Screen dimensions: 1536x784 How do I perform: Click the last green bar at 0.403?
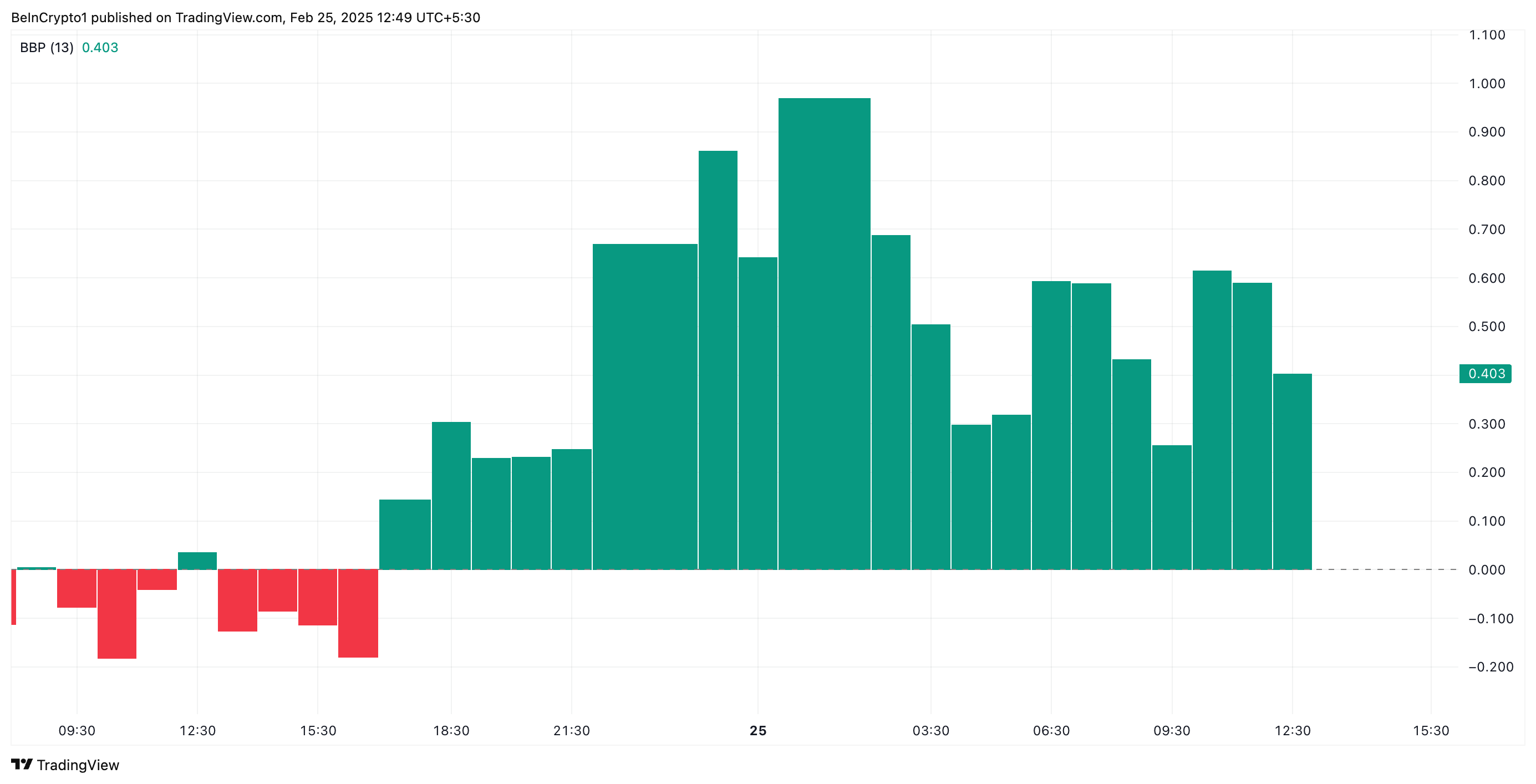pyautogui.click(x=1292, y=471)
